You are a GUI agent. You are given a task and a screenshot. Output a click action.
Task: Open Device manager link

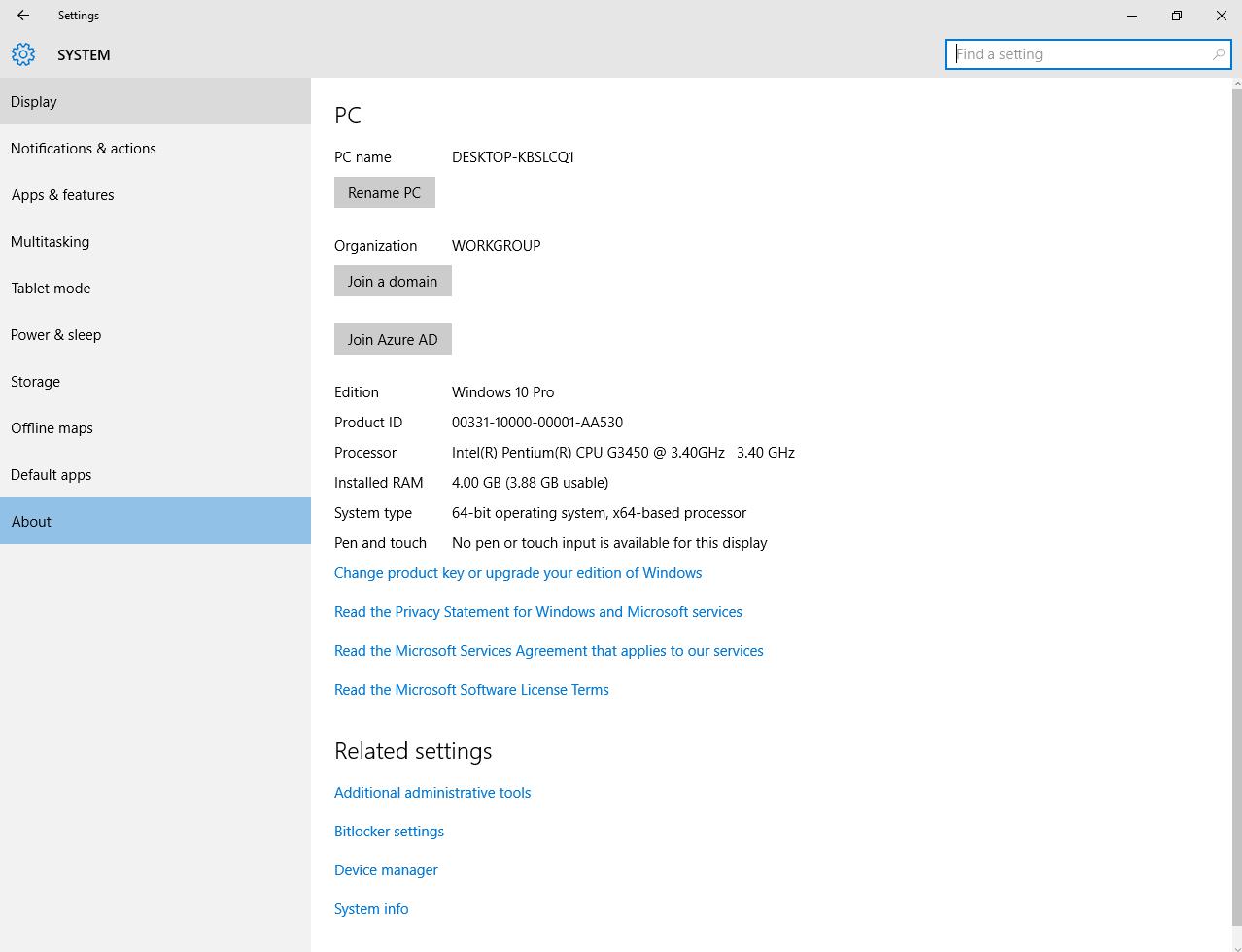(x=386, y=870)
